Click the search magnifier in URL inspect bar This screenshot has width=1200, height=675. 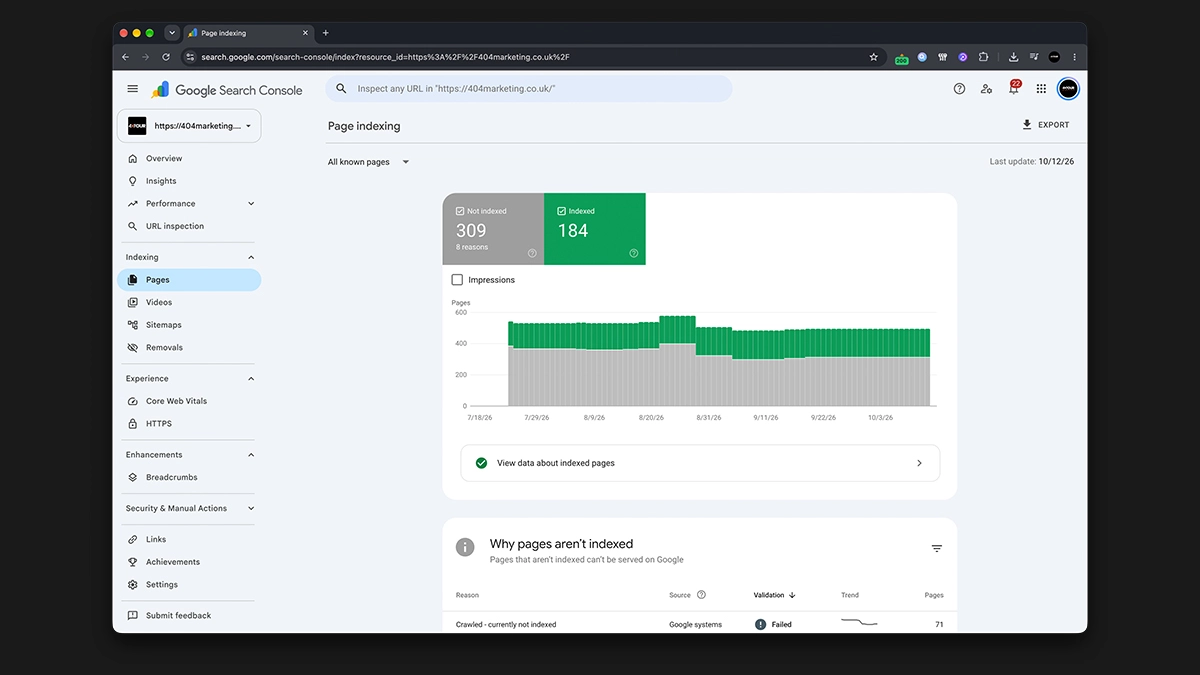pyautogui.click(x=341, y=89)
